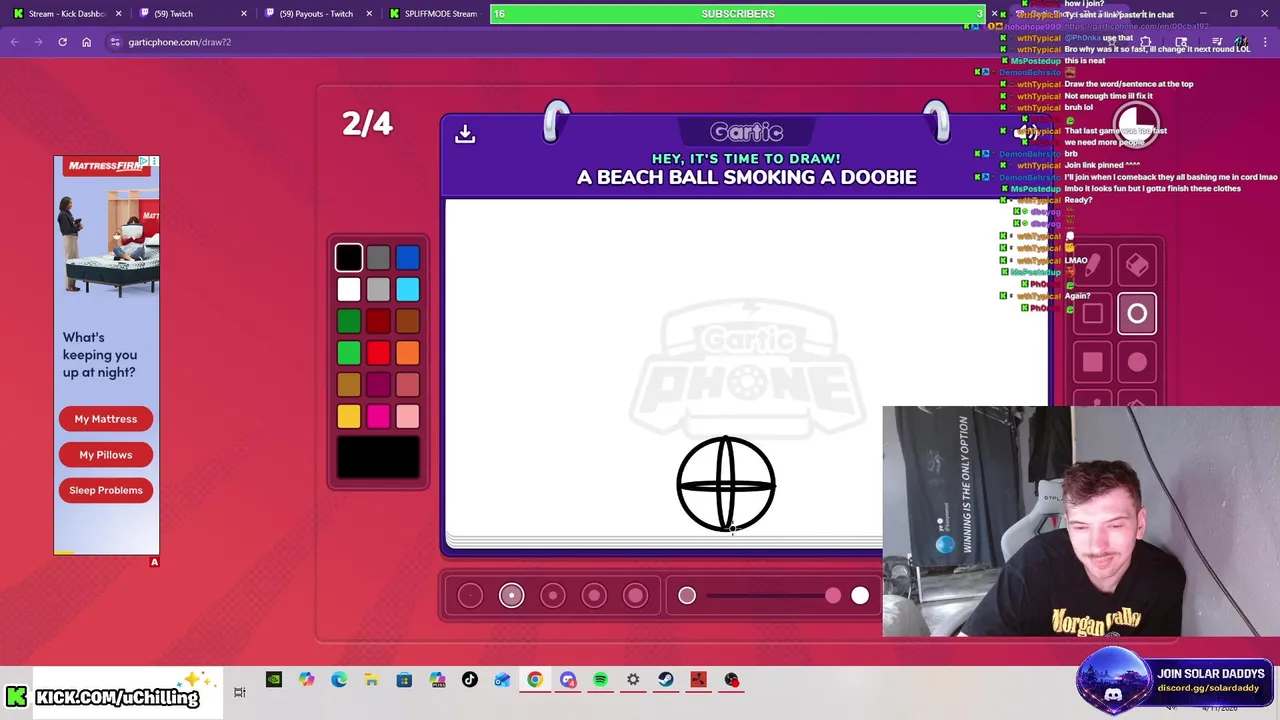This screenshot has height=720, width=1280.
Task: Pick the light pink color swatch
Action: [x=407, y=417]
